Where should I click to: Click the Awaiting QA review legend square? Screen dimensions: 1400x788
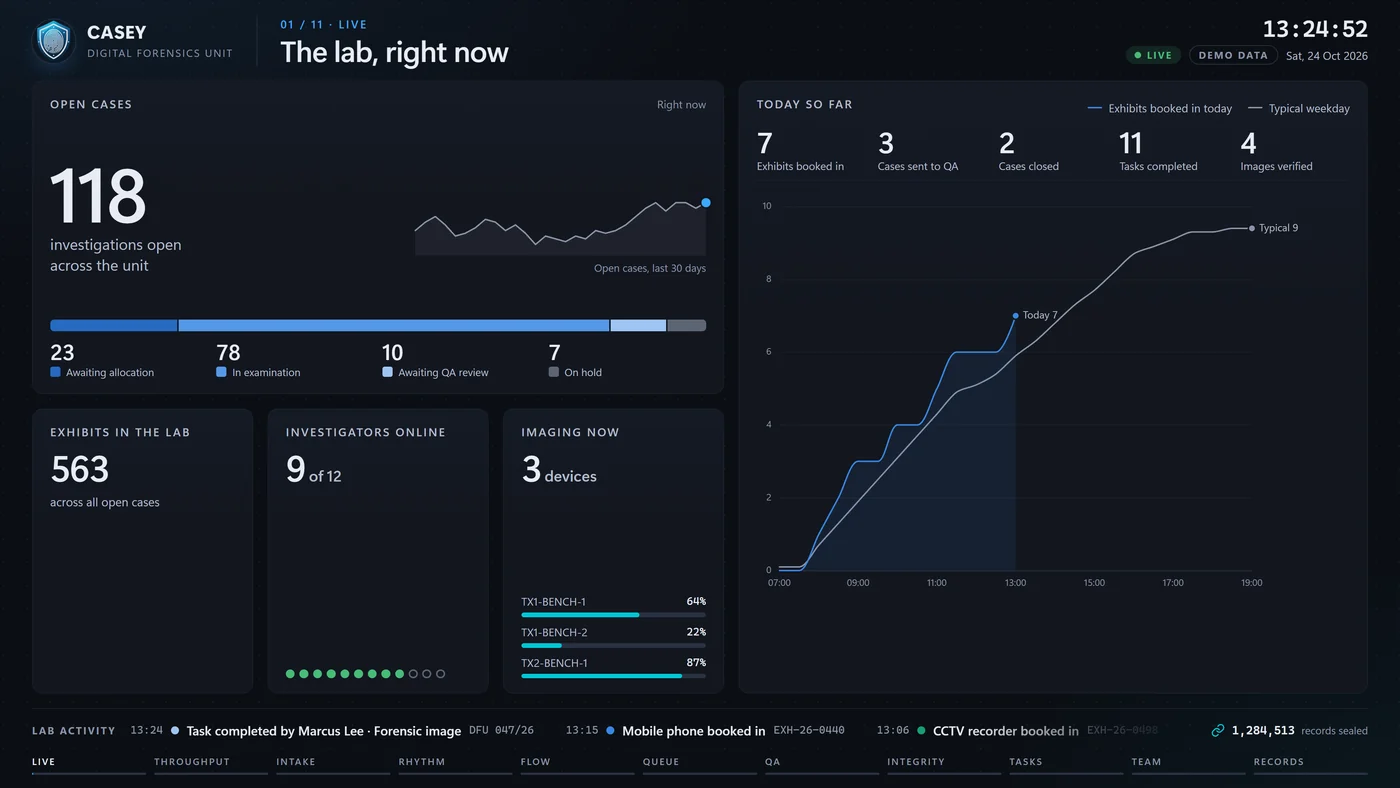(x=387, y=372)
